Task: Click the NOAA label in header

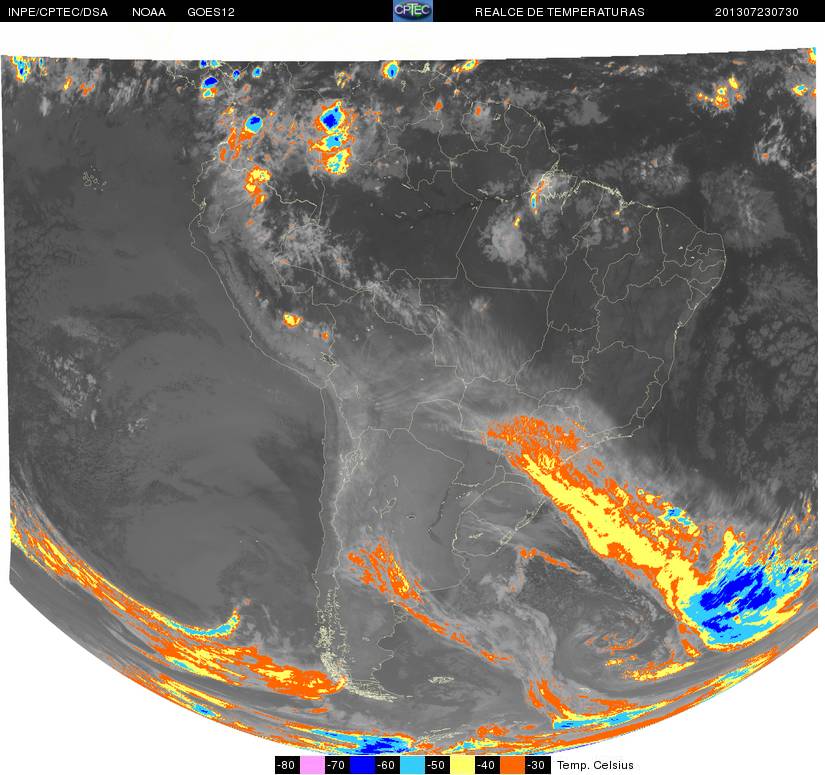Action: coord(149,12)
